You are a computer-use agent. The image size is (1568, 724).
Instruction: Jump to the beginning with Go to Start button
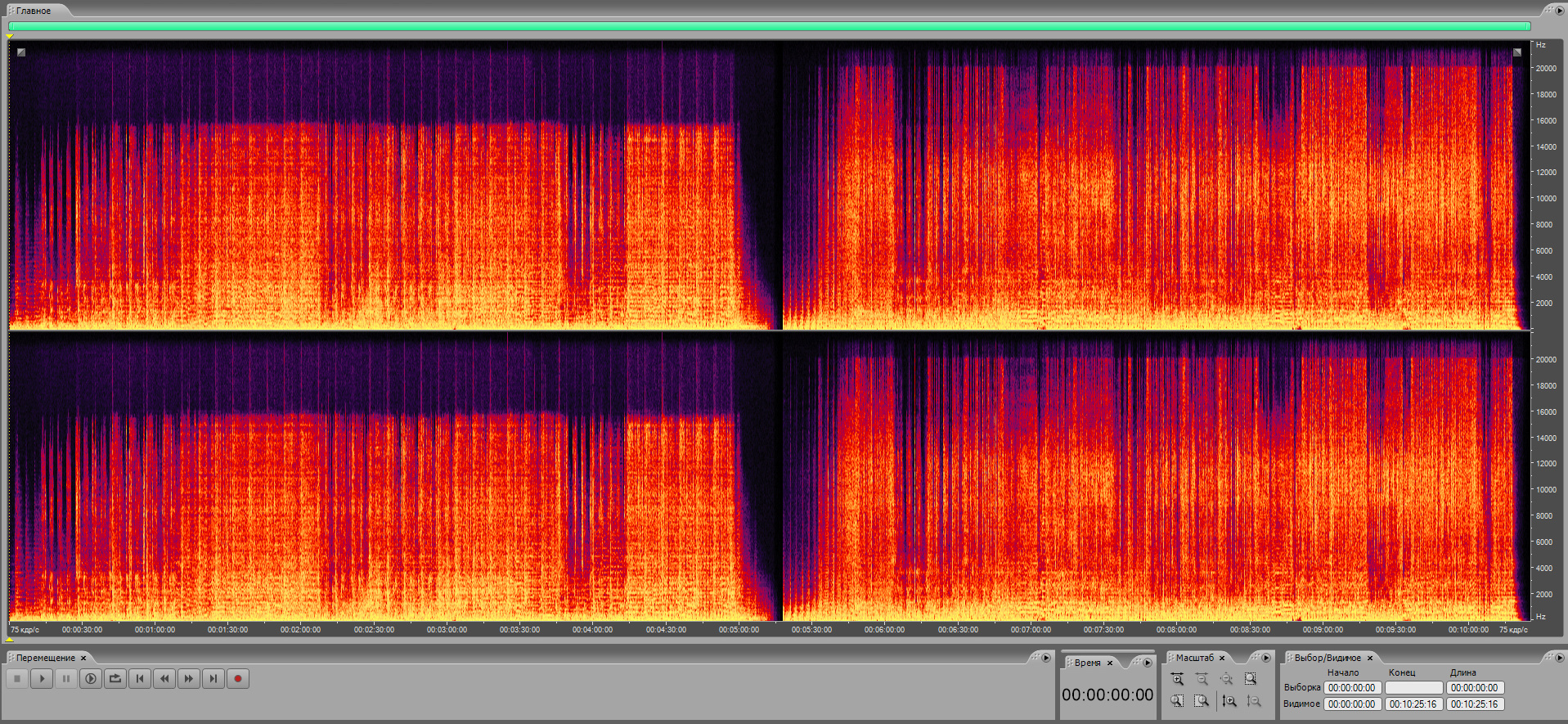140,678
